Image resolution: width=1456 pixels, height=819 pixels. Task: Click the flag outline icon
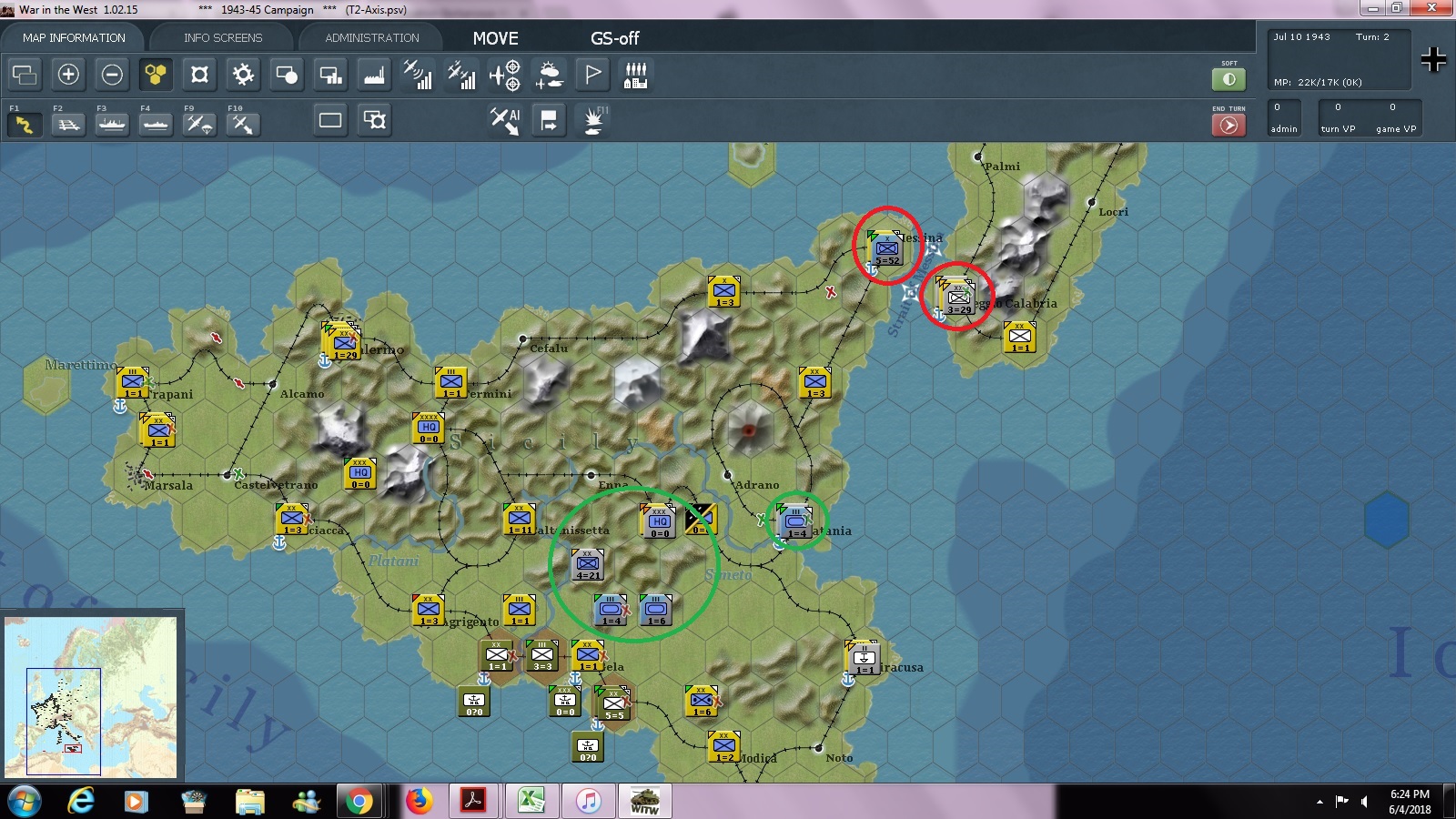pyautogui.click(x=592, y=75)
